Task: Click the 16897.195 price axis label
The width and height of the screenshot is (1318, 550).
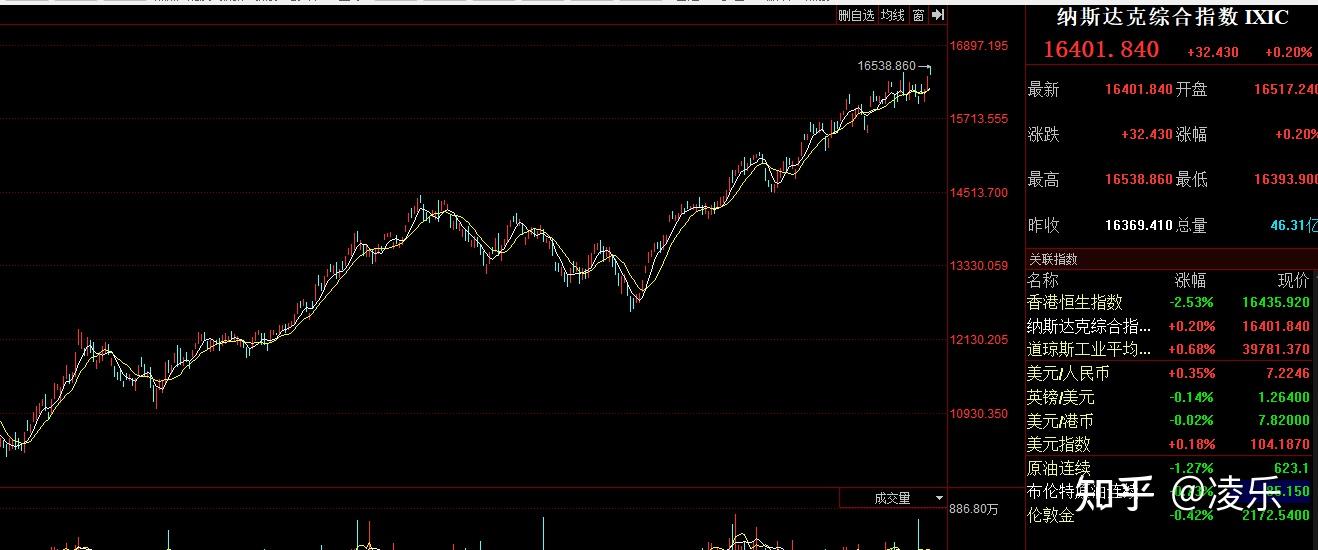Action: pos(979,46)
